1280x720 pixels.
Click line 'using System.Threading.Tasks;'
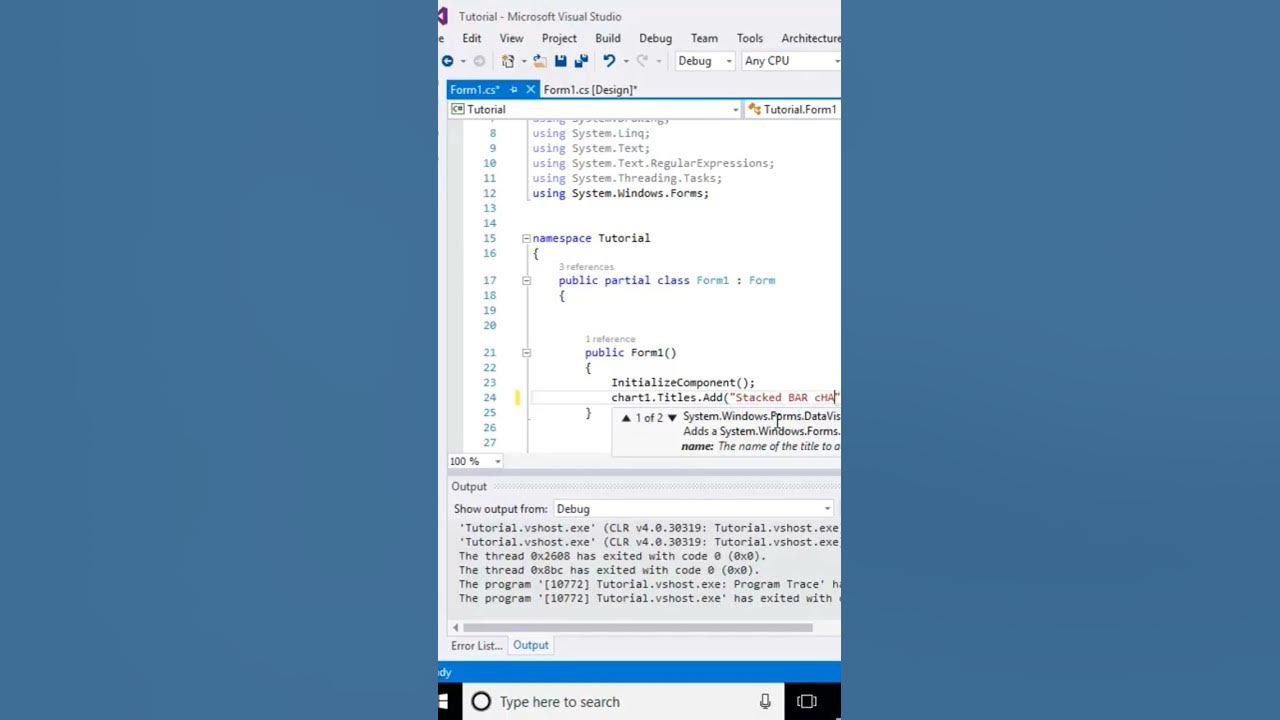627,179
